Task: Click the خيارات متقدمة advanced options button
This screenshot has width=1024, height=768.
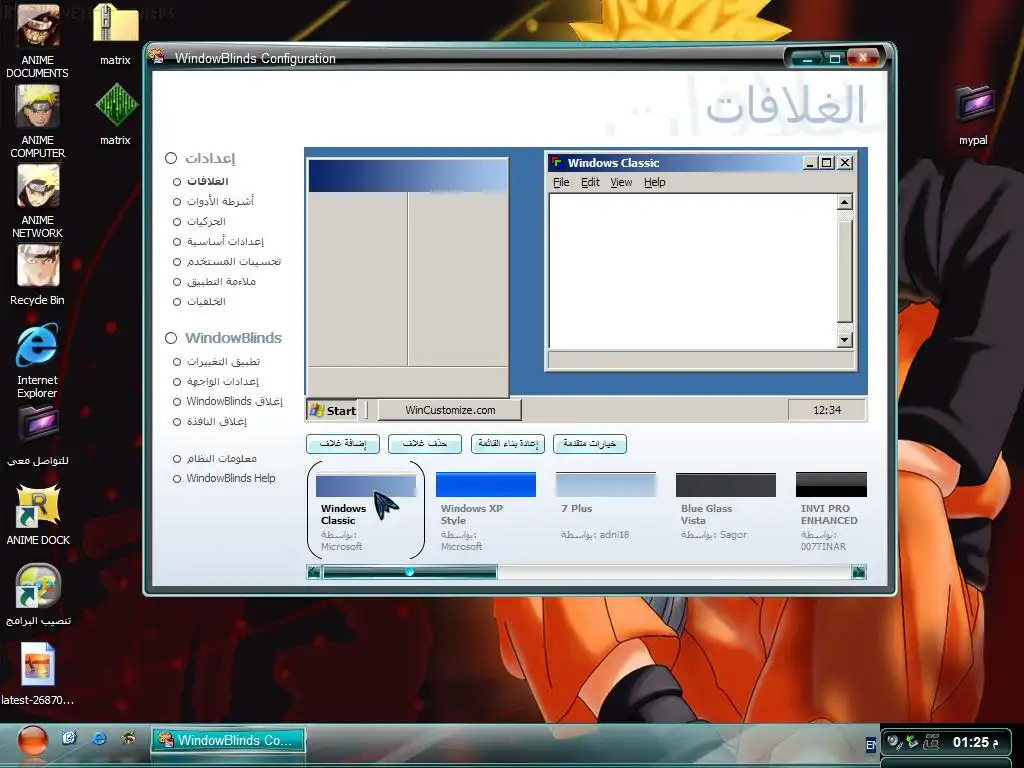Action: pyautogui.click(x=590, y=444)
